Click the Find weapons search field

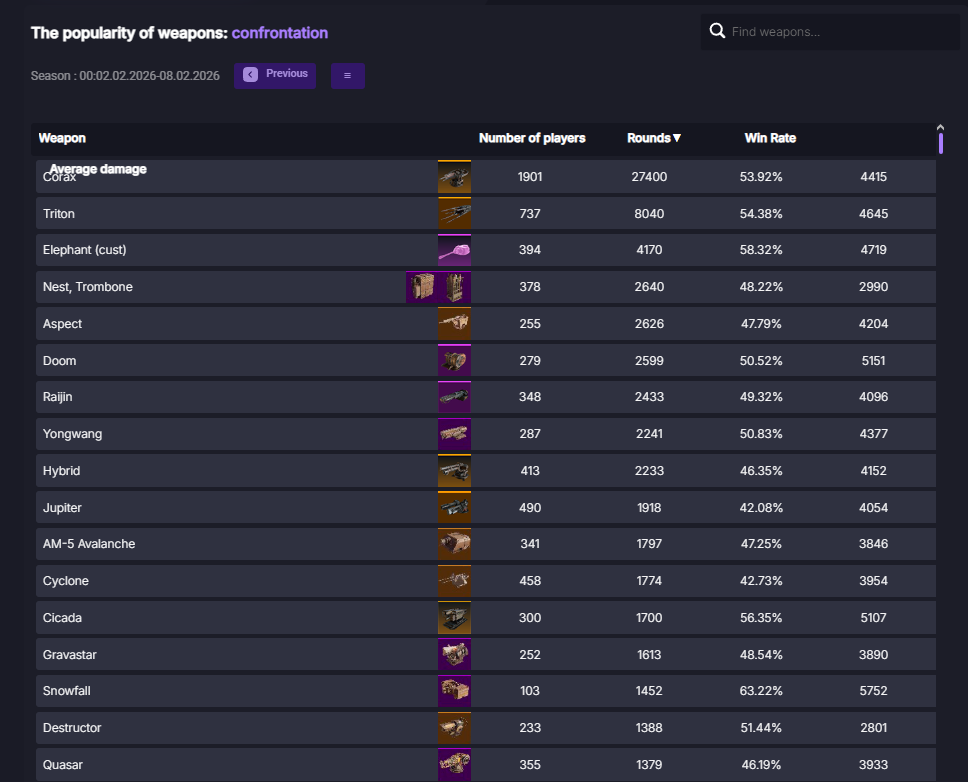(840, 32)
